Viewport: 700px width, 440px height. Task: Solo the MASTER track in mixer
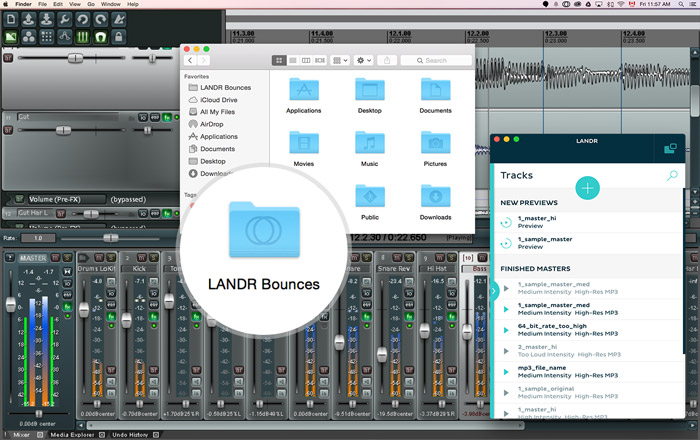(67, 258)
